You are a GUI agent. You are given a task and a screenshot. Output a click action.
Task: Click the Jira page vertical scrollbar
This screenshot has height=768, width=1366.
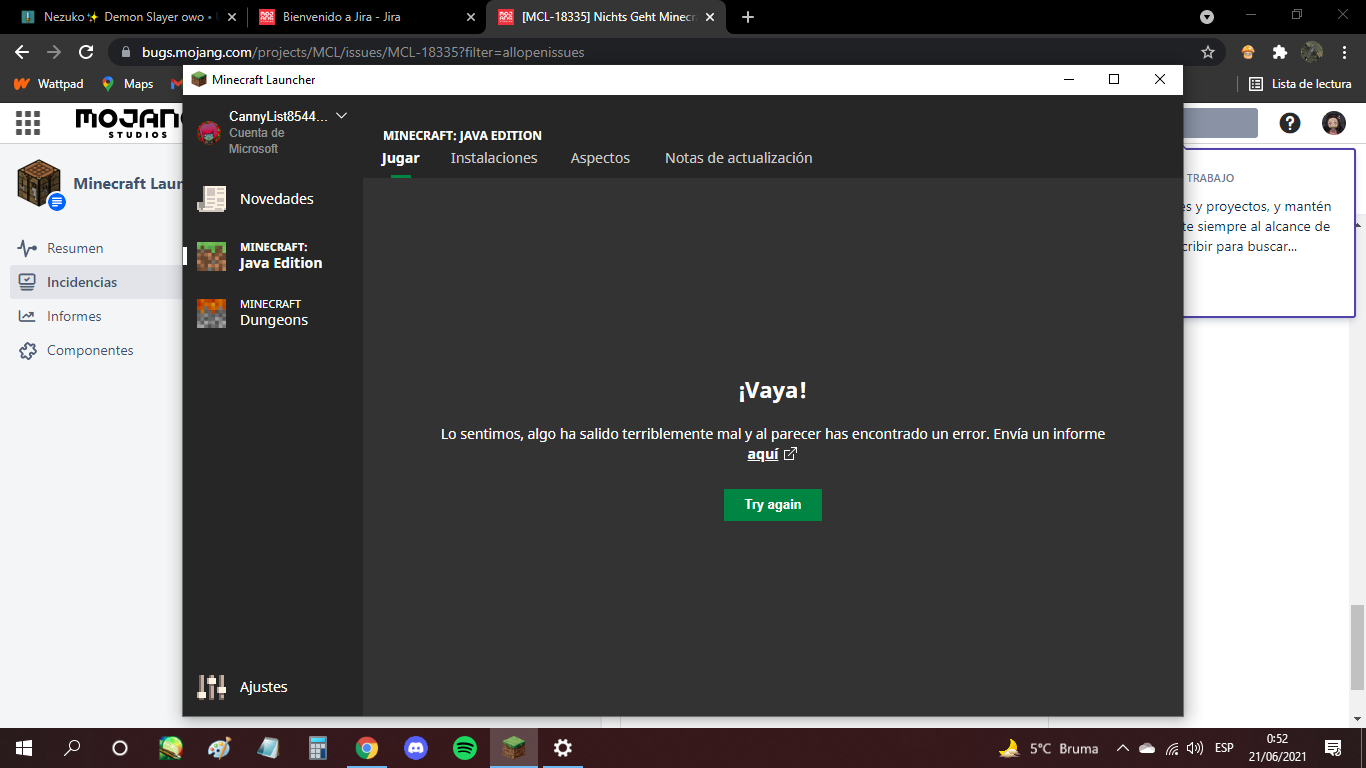click(x=1357, y=647)
